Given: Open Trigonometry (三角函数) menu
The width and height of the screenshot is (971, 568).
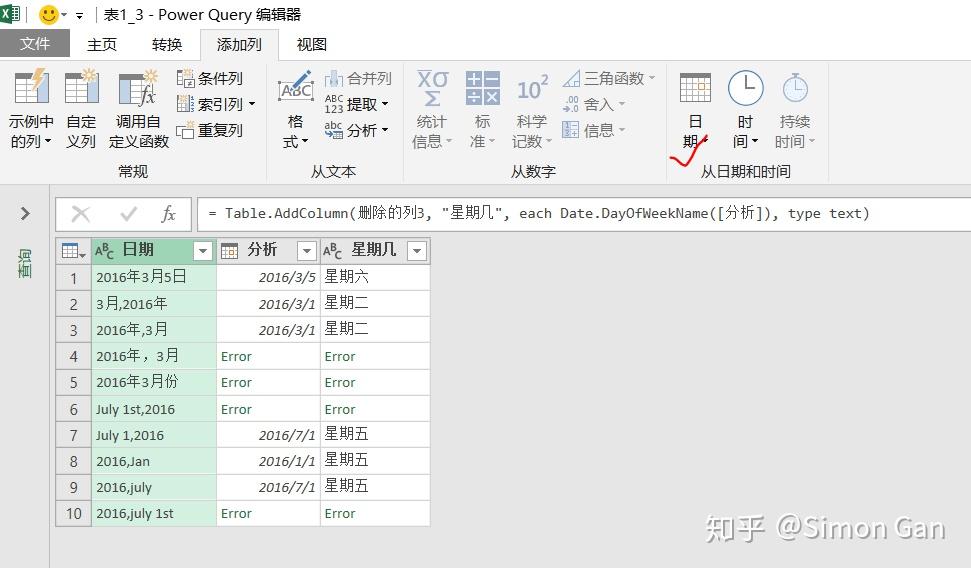Looking at the screenshot, I should click(609, 79).
